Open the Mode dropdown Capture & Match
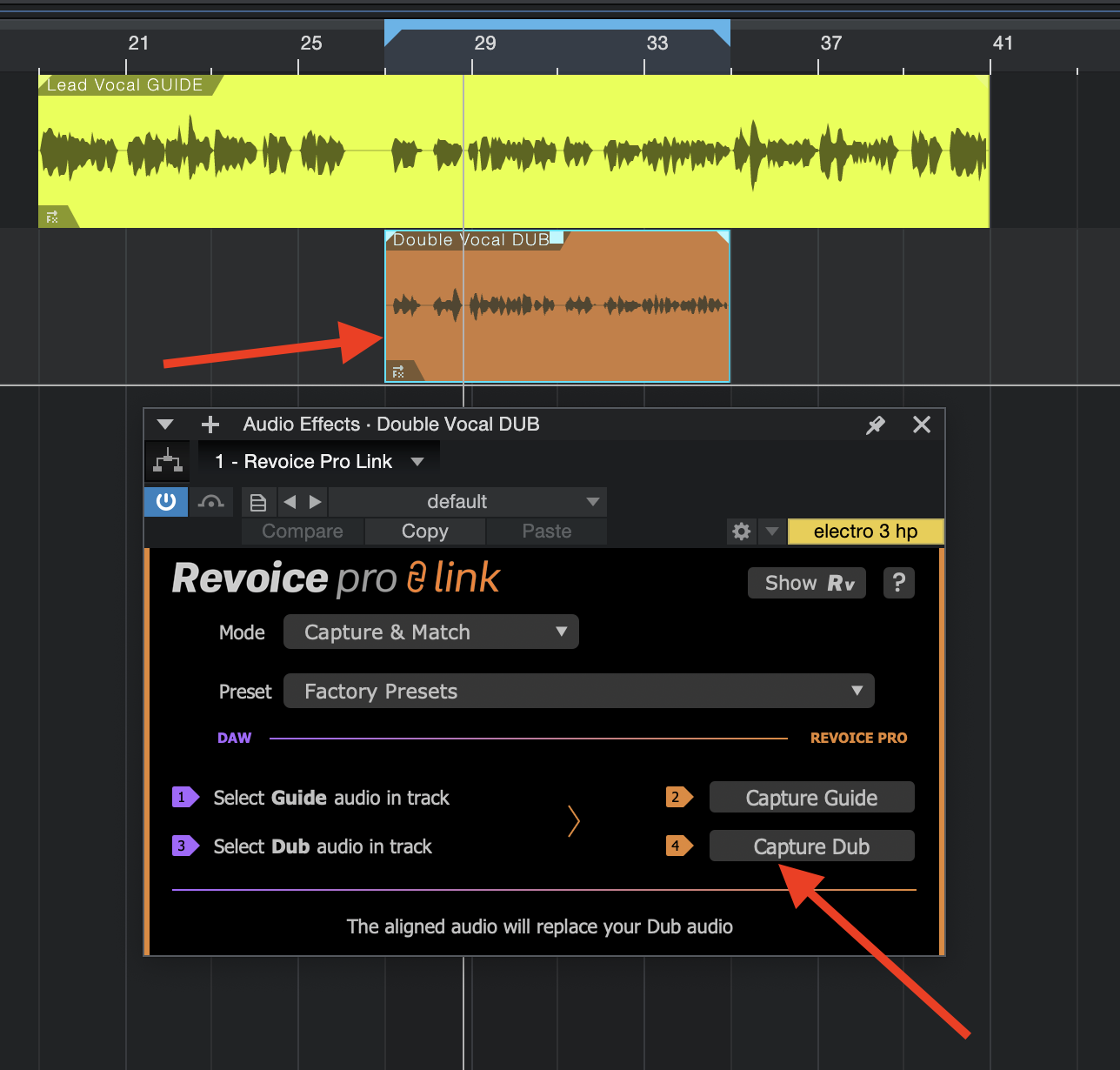 (430, 632)
